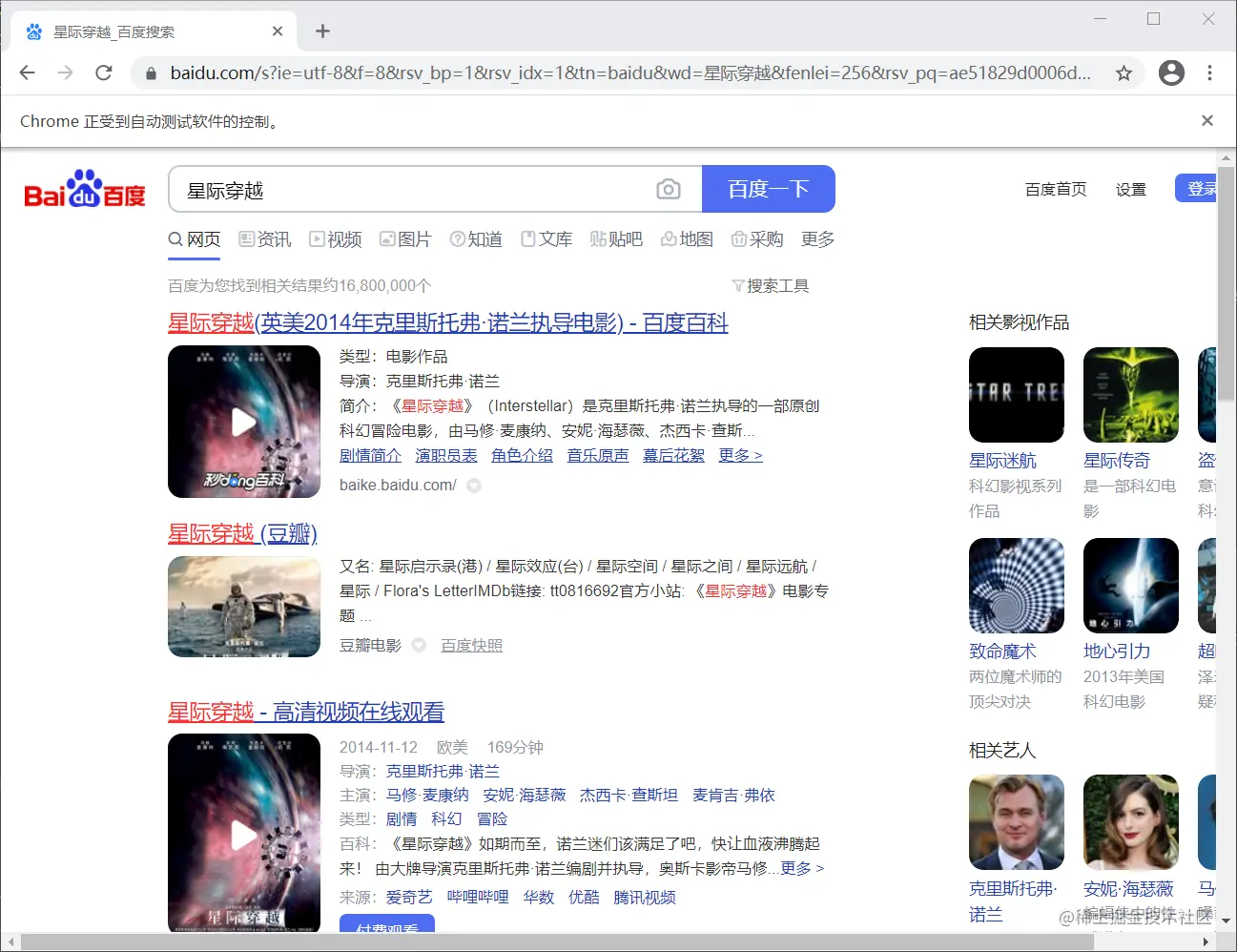1237x952 pixels.
Task: Click the 角色介绍 link
Action: [522, 456]
